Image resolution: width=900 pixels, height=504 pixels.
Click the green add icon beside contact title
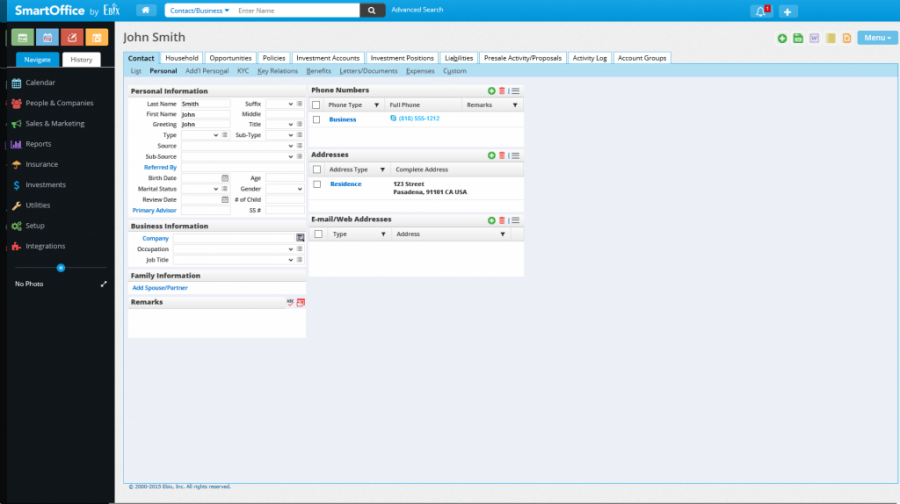pyautogui.click(x=782, y=38)
